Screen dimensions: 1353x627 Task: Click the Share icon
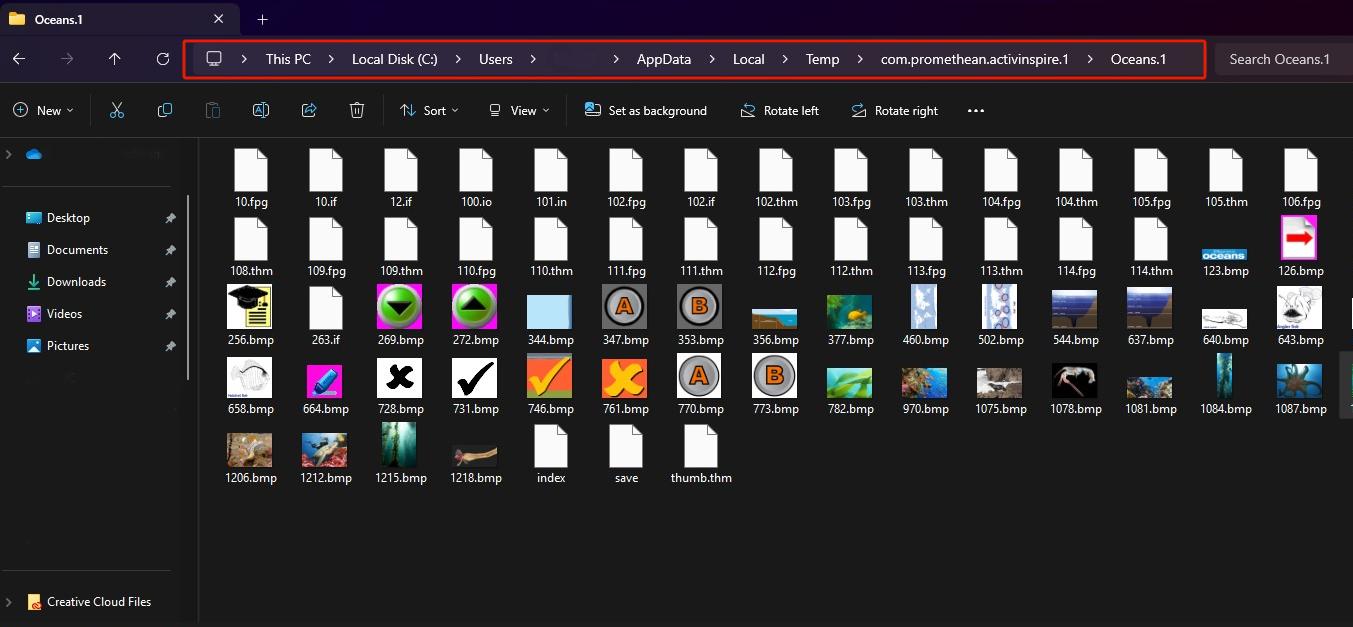[x=309, y=110]
